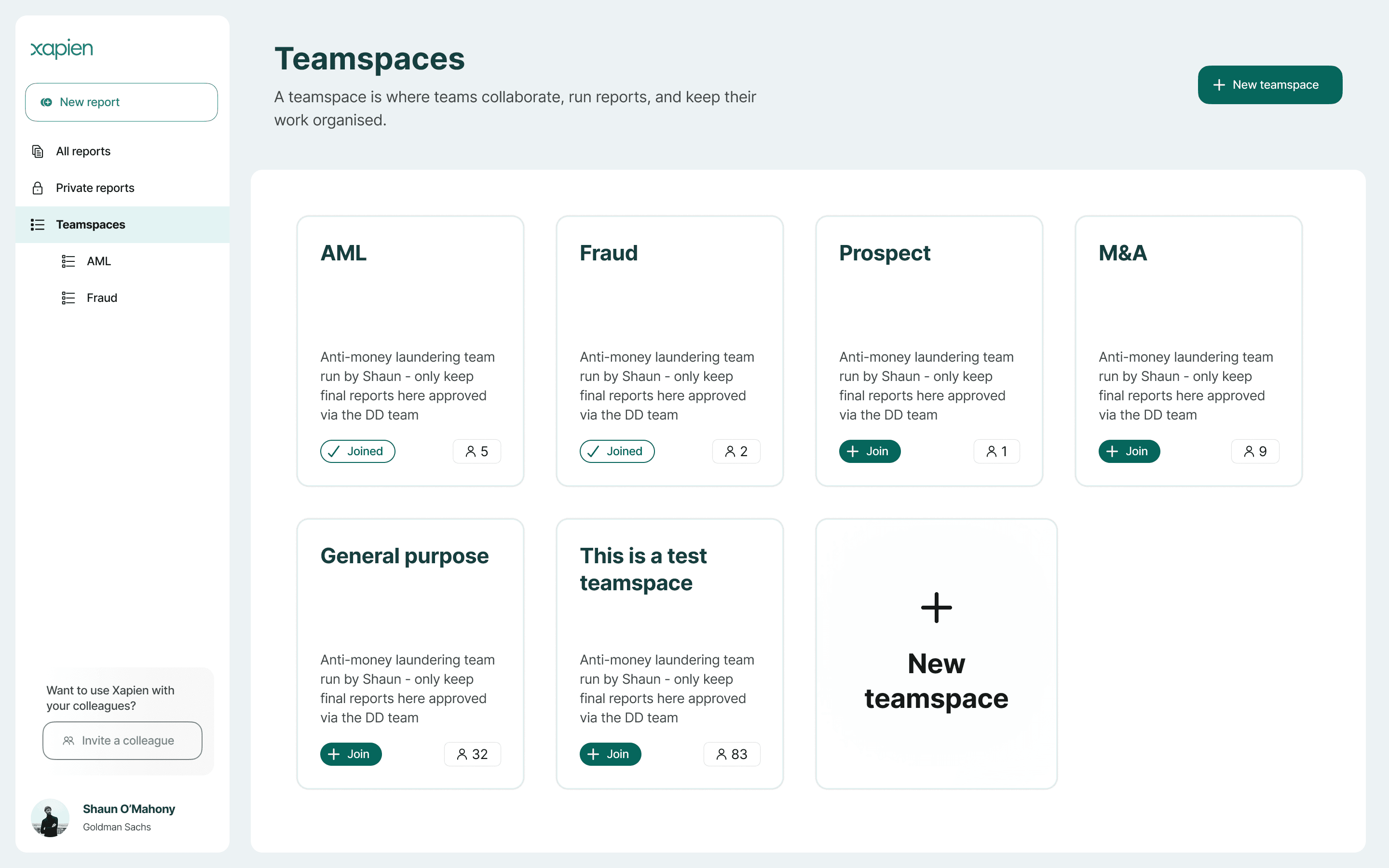This screenshot has height=868, width=1389.
Task: Click the All reports document icon
Action: [38, 151]
